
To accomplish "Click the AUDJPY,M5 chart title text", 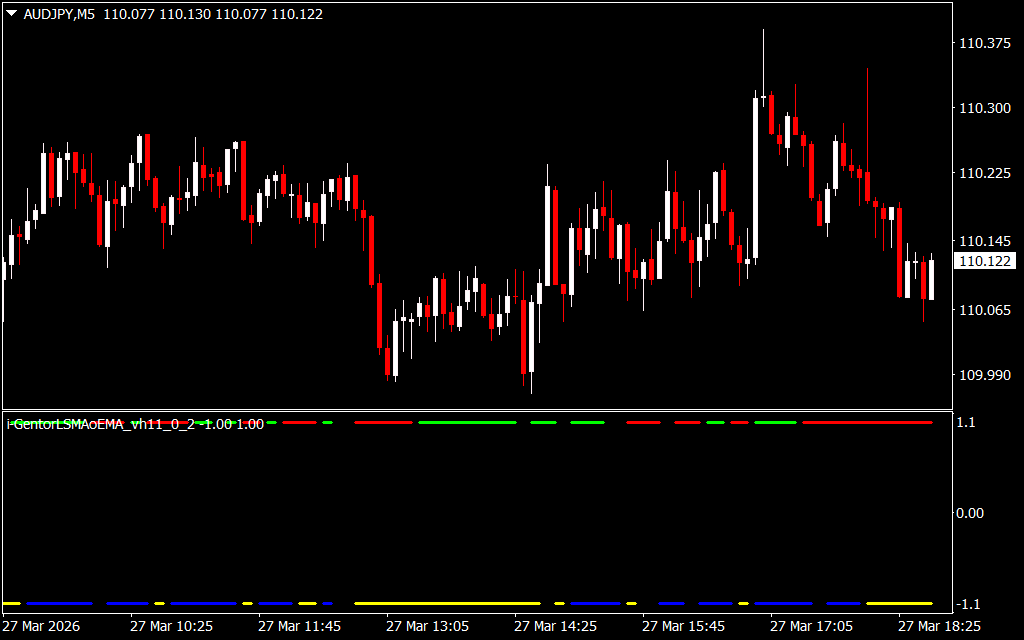I will 59,15.
